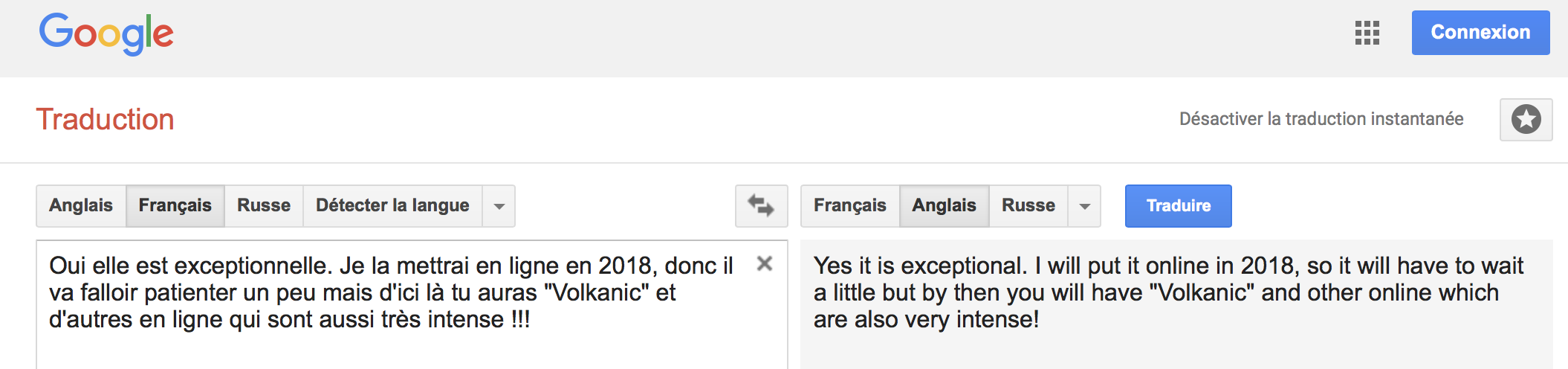
Task: Enable Détecter la langue option
Action: 392,205
